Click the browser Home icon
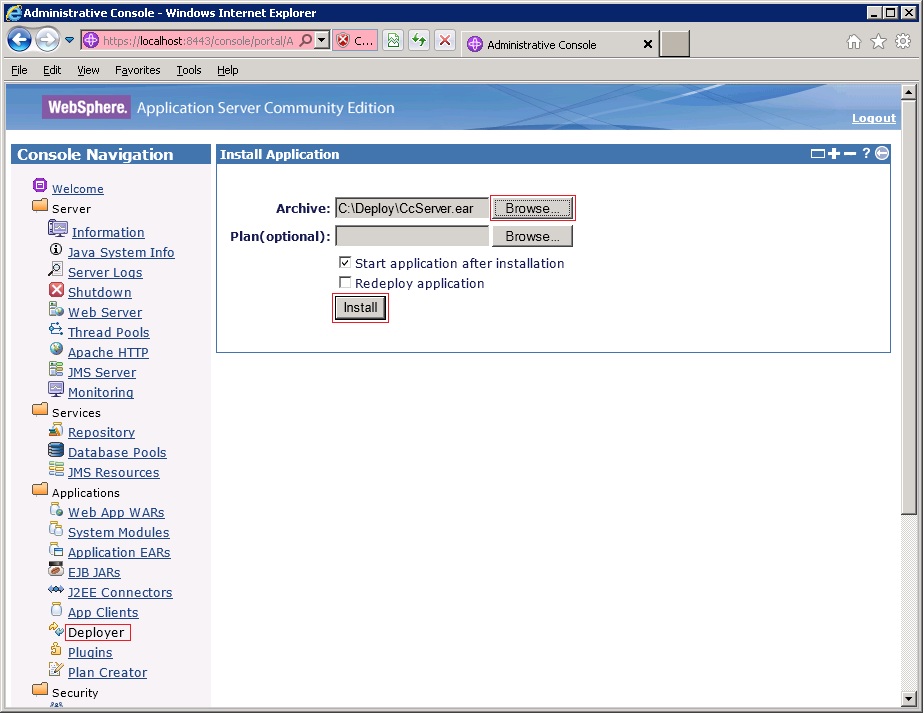The image size is (924, 713). point(854,41)
